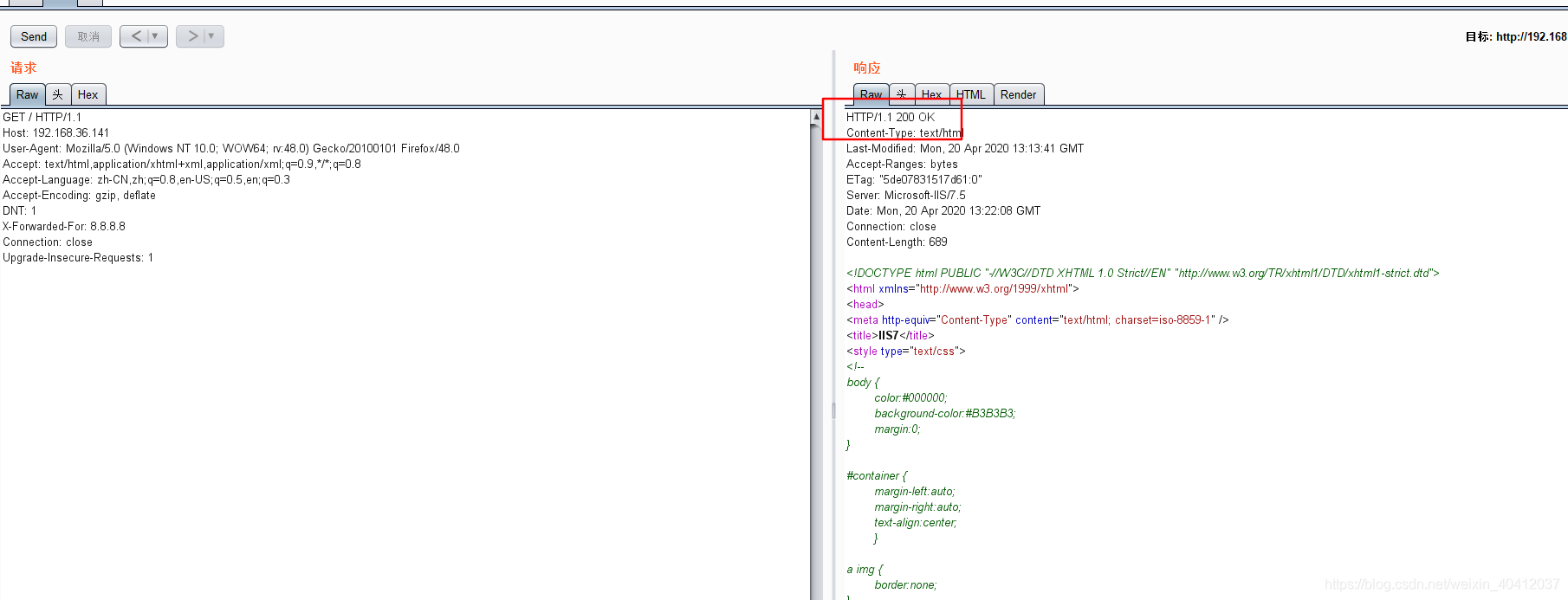The image size is (1568, 600).
Task: Open the history dropdown beside the < arrow
Action: (156, 36)
